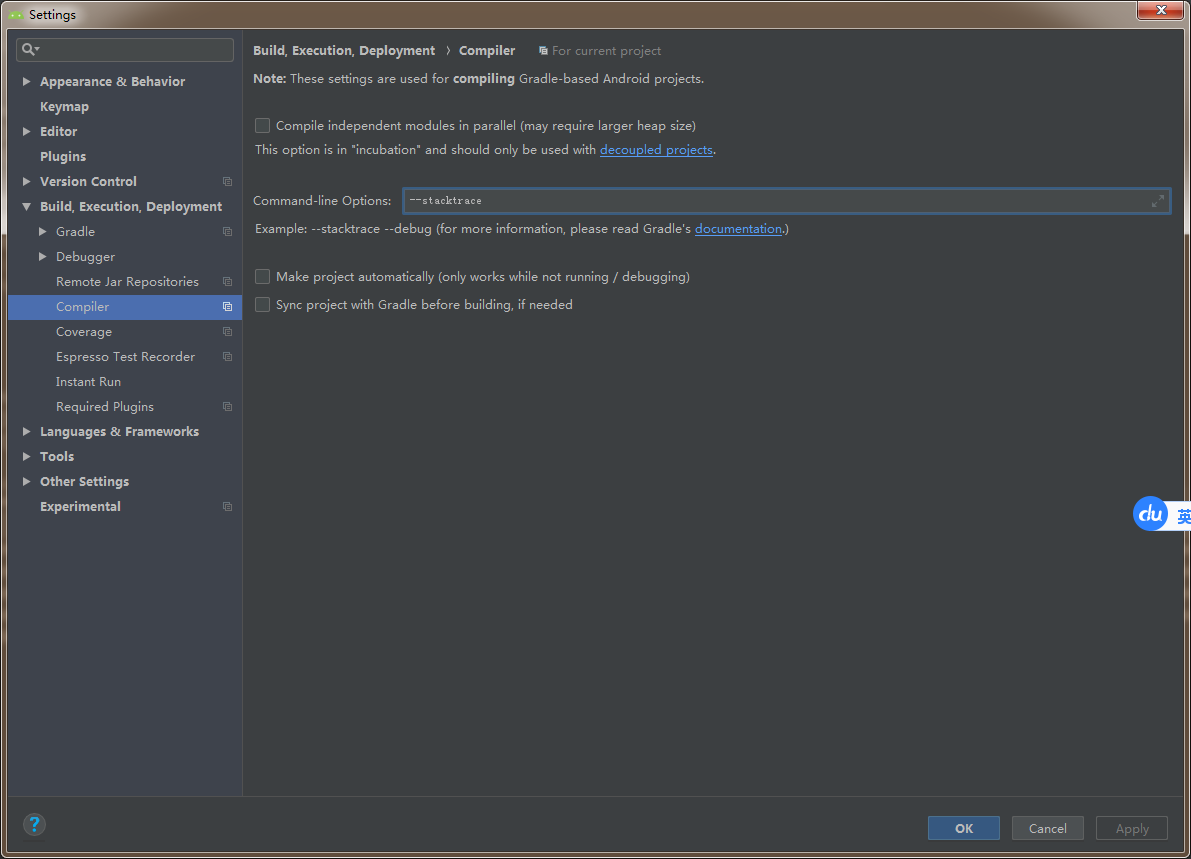Click the OK button
This screenshot has width=1191, height=859.
point(963,829)
